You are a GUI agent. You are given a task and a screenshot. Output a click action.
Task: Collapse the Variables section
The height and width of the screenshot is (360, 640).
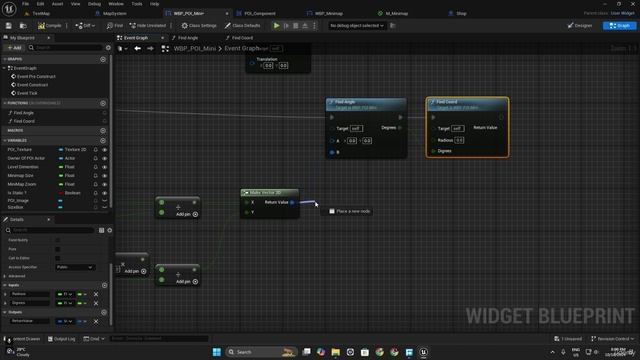click(x=4, y=140)
